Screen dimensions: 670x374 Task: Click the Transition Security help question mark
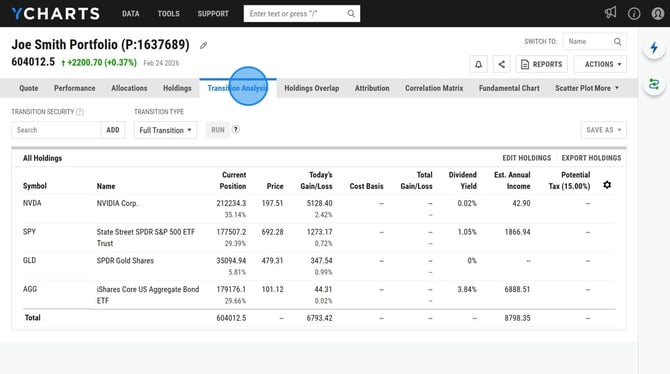[79, 112]
